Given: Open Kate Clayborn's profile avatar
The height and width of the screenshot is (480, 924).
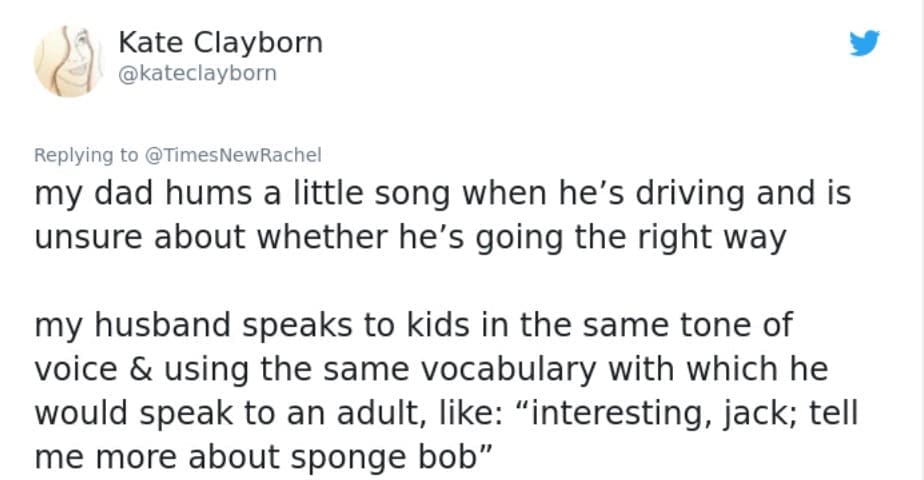Looking at the screenshot, I should click(66, 62).
